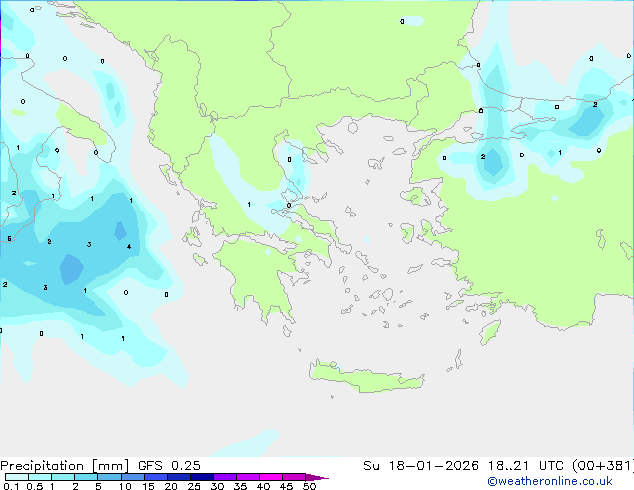The image size is (634, 490).
Task: Click the 10–15 mm legend color swatch
Action: 132,477
